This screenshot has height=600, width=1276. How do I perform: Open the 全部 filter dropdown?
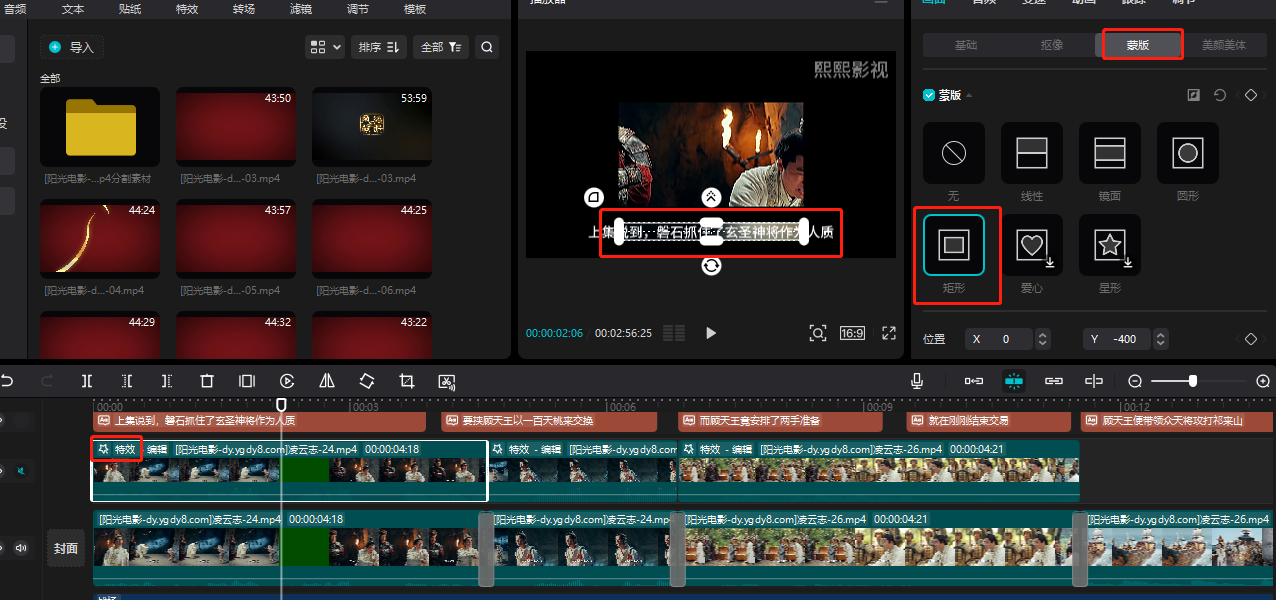[440, 47]
